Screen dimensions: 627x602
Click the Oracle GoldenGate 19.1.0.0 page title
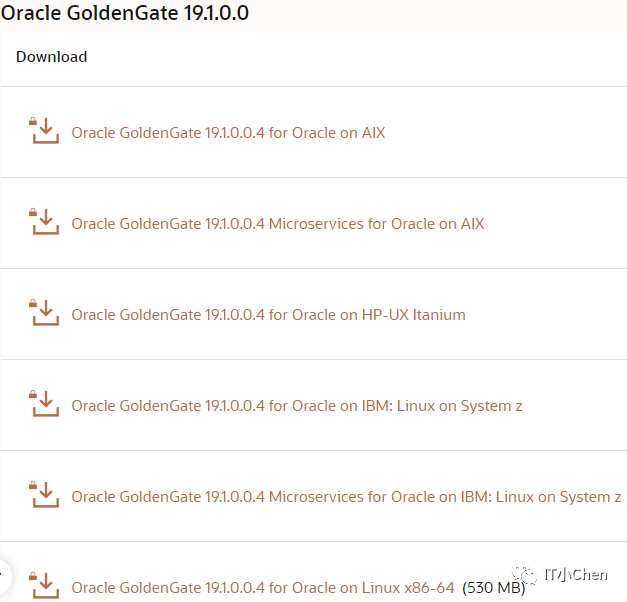[x=125, y=14]
